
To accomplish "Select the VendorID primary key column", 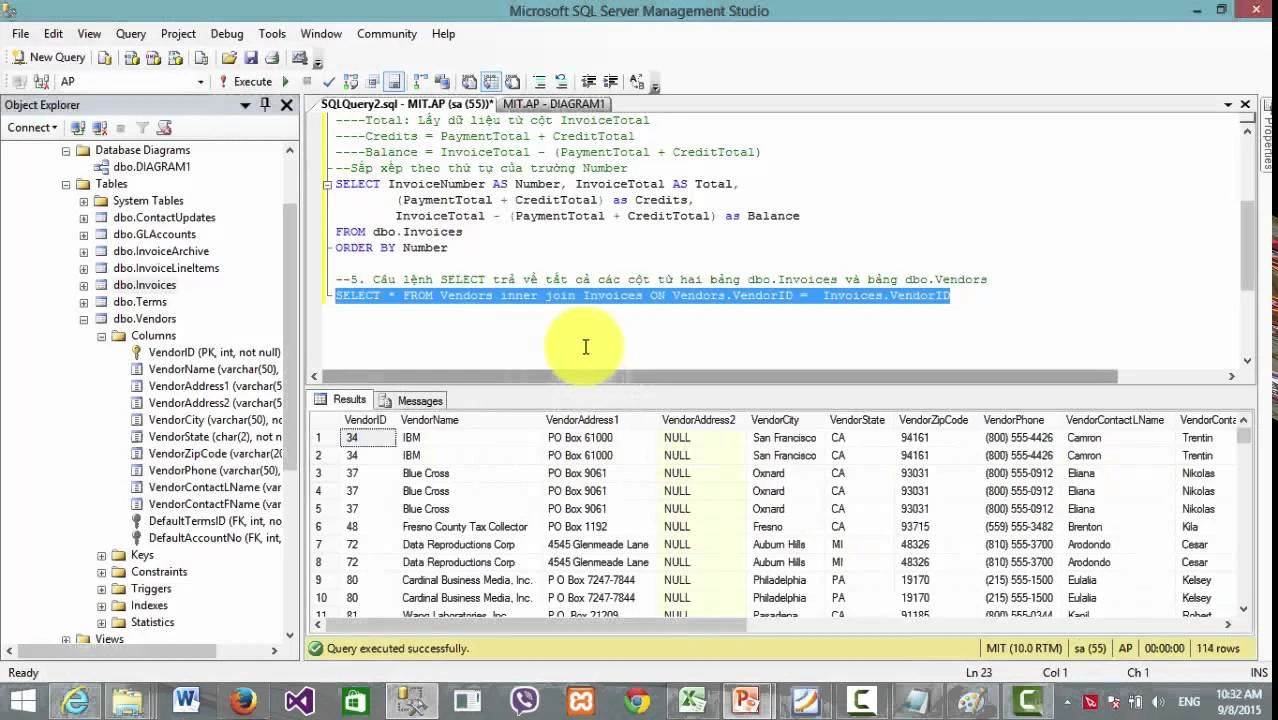I will pyautogui.click(x=214, y=352).
